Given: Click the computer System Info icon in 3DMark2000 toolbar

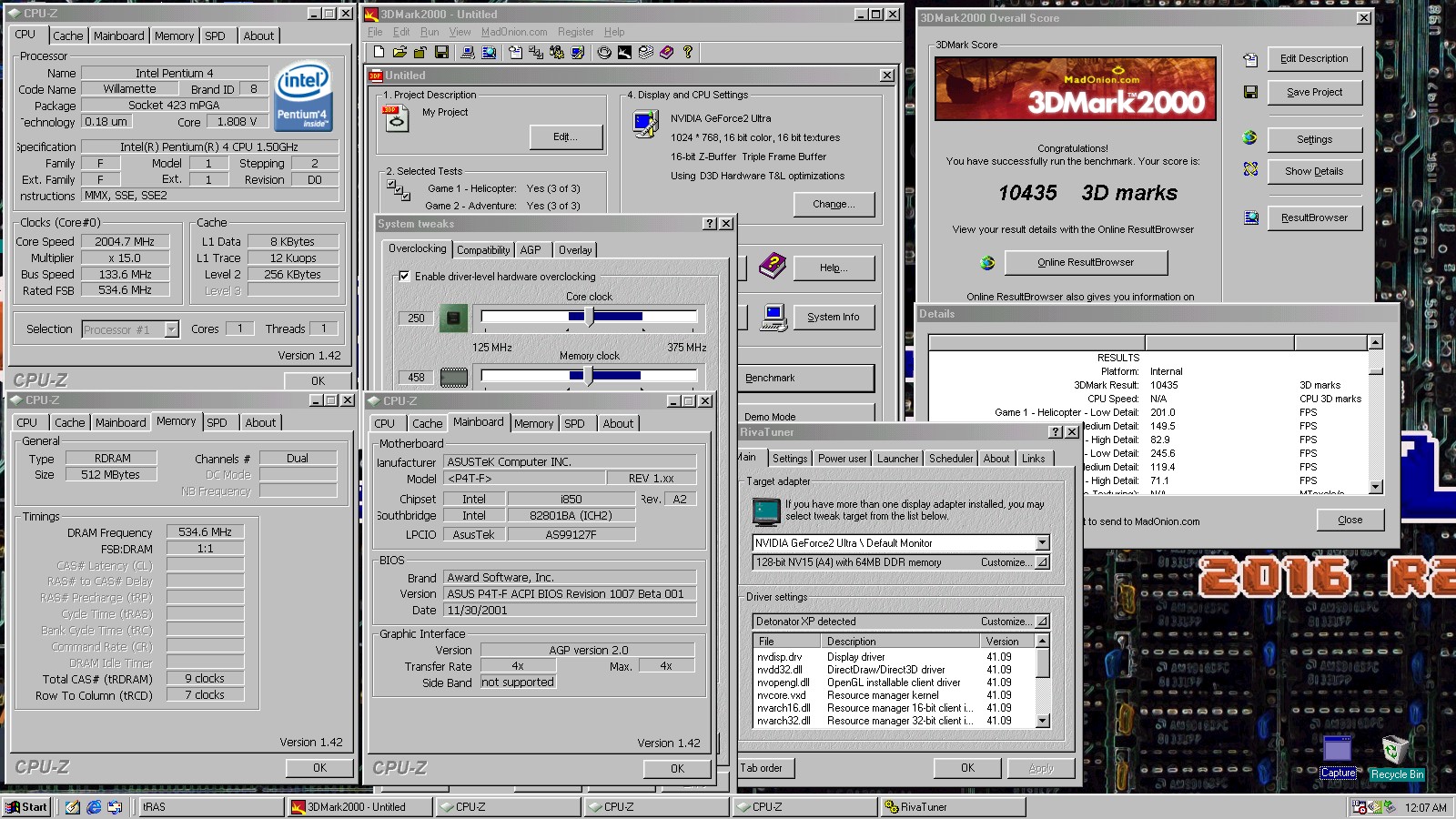Looking at the screenshot, I should tap(467, 52).
